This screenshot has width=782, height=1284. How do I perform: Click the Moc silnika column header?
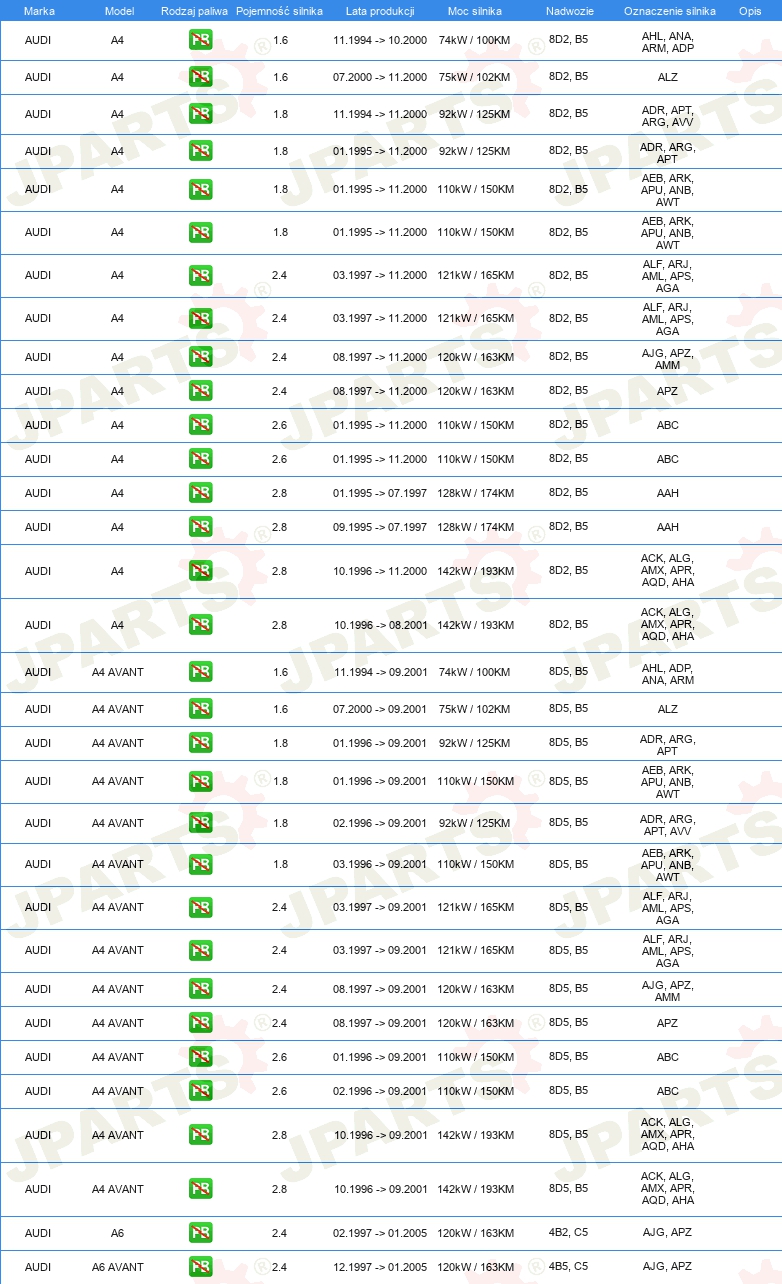coord(475,10)
